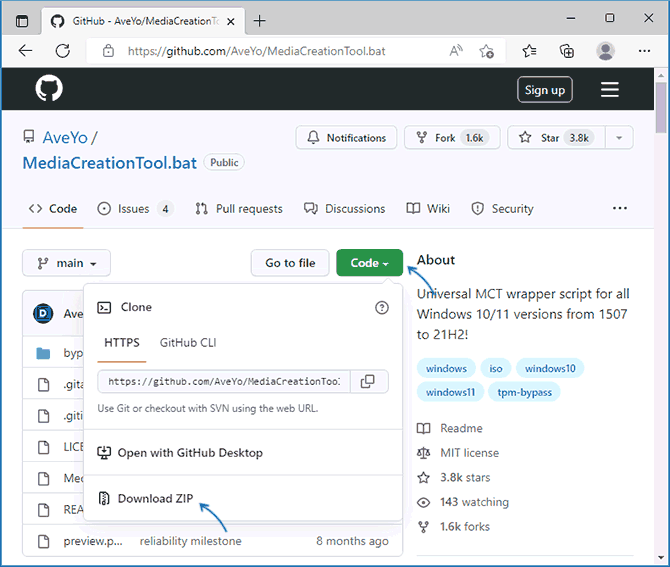Viewport: 670px width, 567px height.
Task: Open the Security tab
Action: pos(502,209)
